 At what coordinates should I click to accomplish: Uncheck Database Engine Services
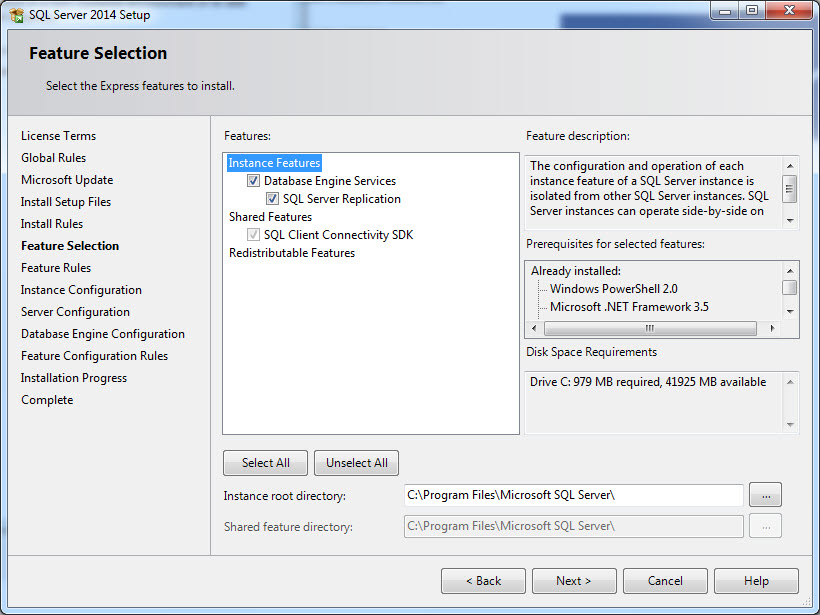coord(254,181)
